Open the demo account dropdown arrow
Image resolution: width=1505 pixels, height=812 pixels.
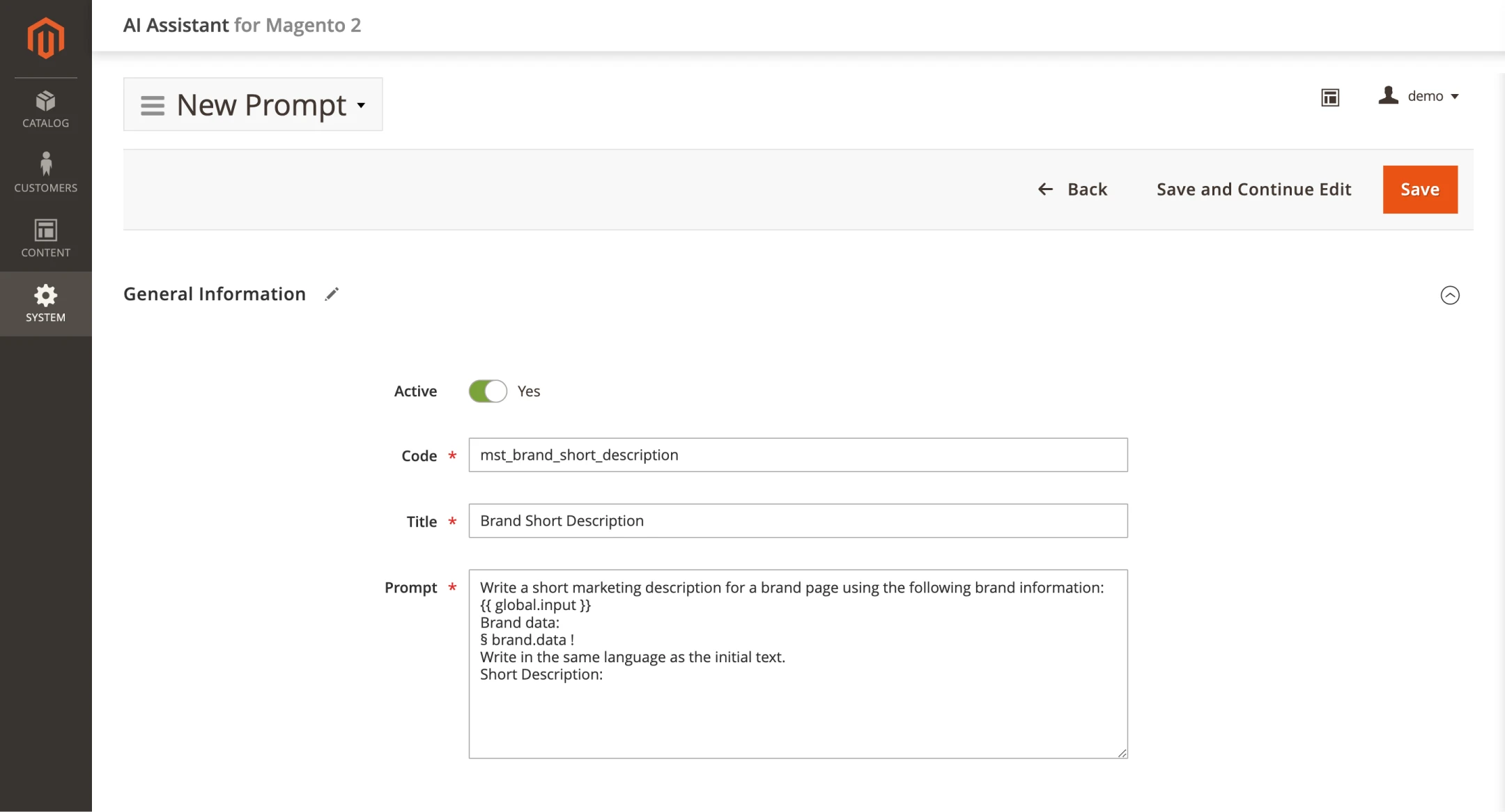tap(1455, 97)
